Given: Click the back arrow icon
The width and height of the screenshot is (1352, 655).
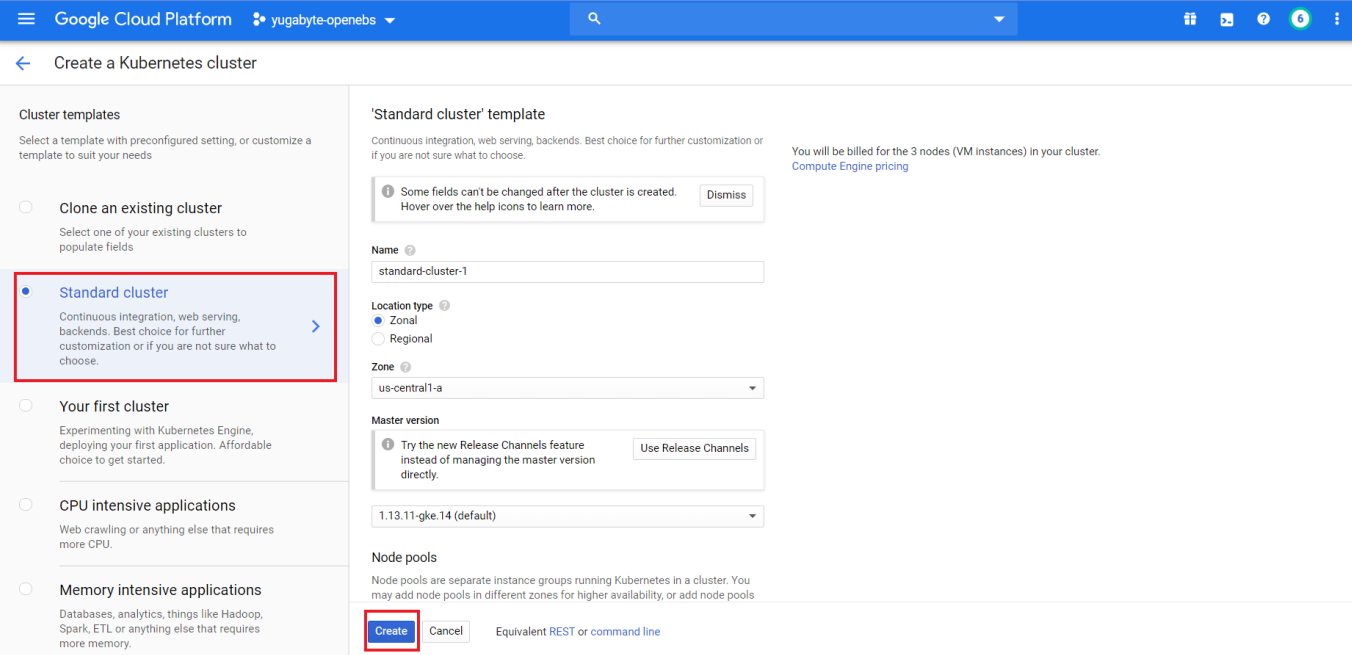Looking at the screenshot, I should [x=23, y=63].
